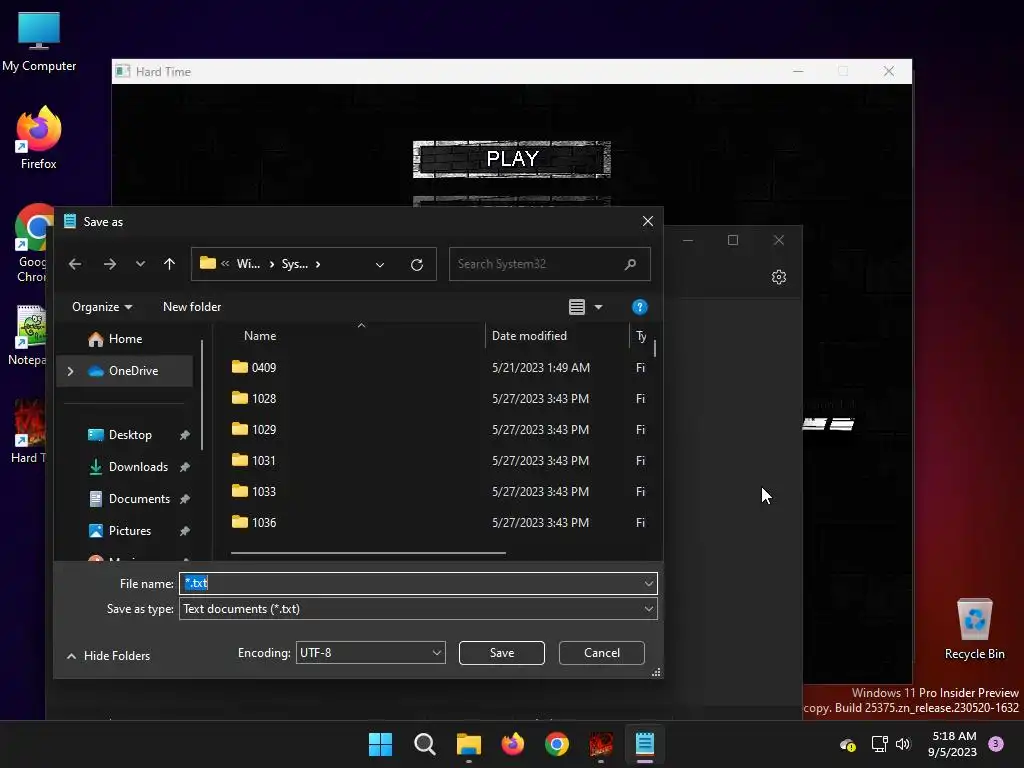Change view layout icon in Save as
The image size is (1024, 768).
tap(577, 307)
